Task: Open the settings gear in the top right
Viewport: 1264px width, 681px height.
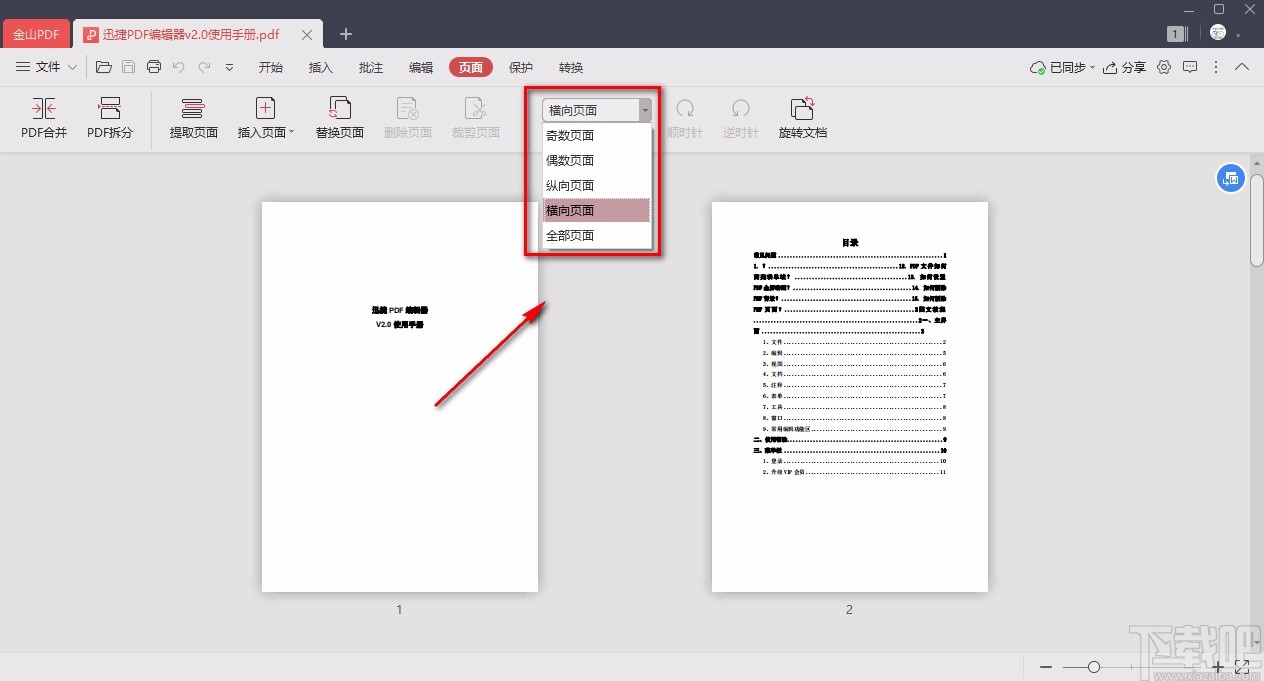Action: pos(1163,67)
